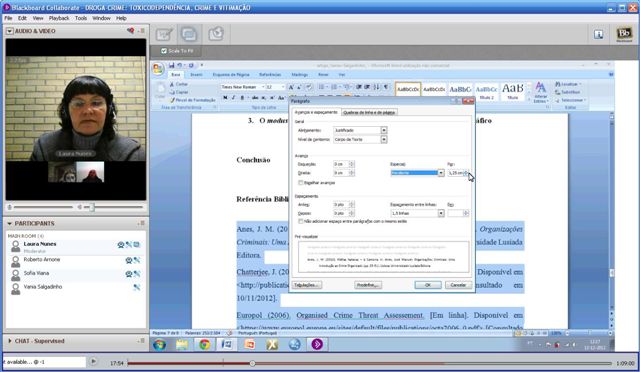This screenshot has width=640, height=372.
Task: Select the application sharing mode icon
Action: [x=189, y=34]
